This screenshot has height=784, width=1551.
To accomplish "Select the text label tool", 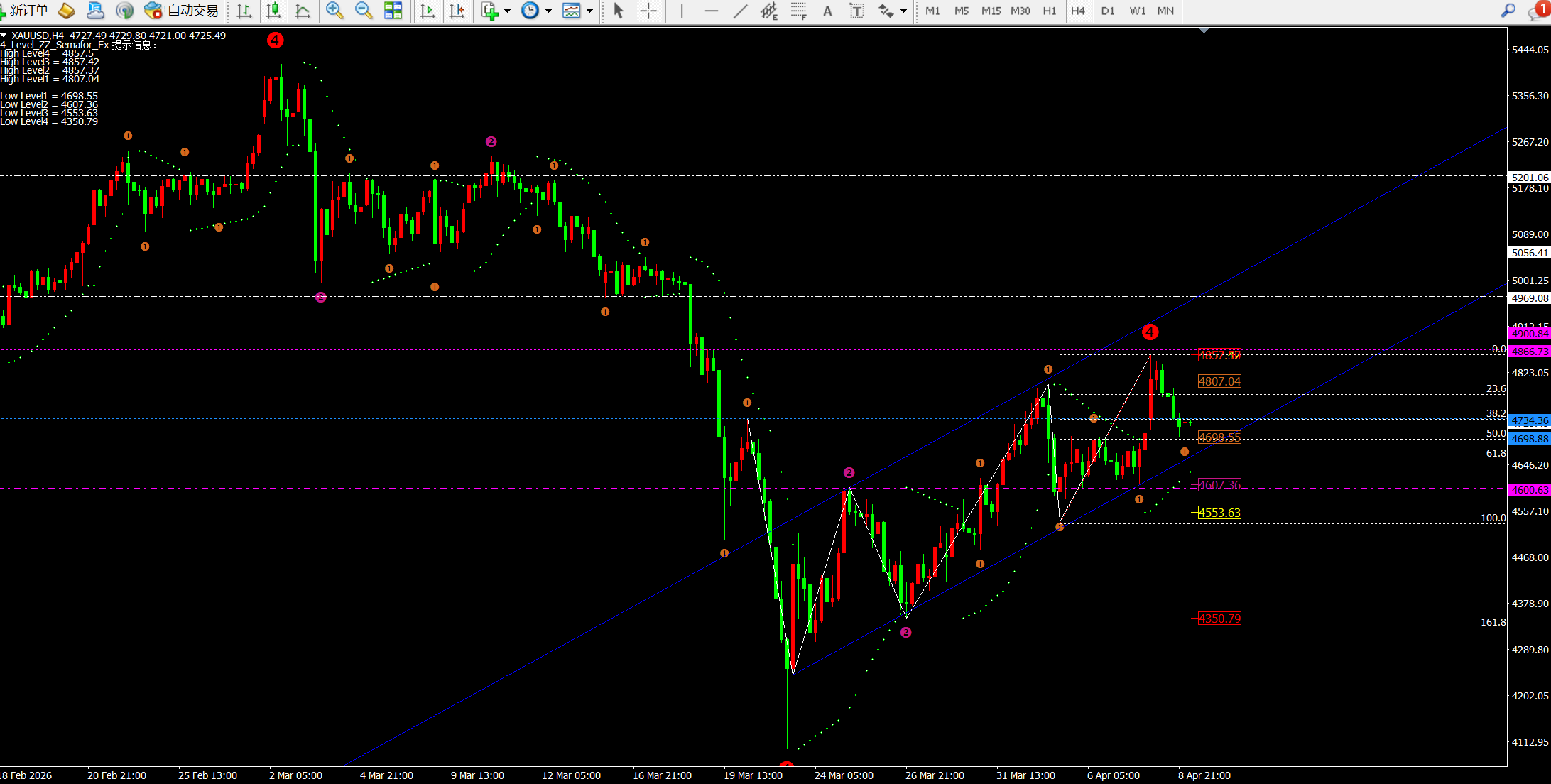I will (856, 11).
